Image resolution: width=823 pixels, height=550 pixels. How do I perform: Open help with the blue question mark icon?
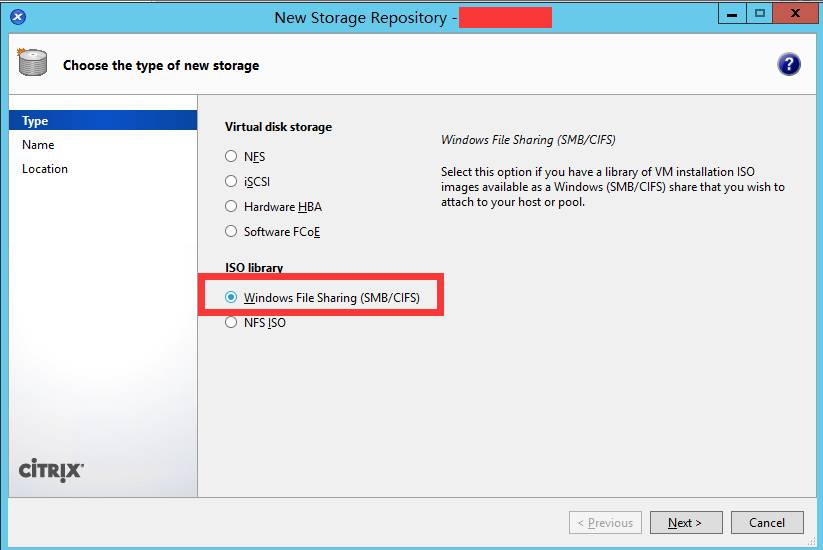788,65
